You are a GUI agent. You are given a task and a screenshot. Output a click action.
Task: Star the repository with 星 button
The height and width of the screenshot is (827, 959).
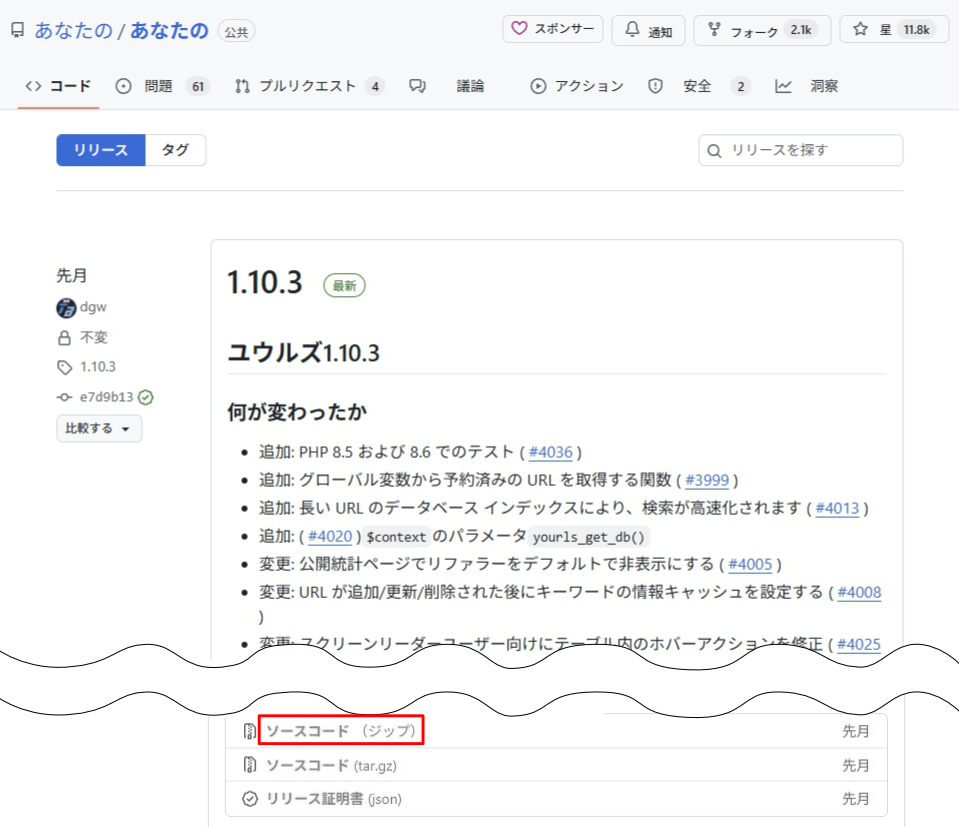pos(893,30)
